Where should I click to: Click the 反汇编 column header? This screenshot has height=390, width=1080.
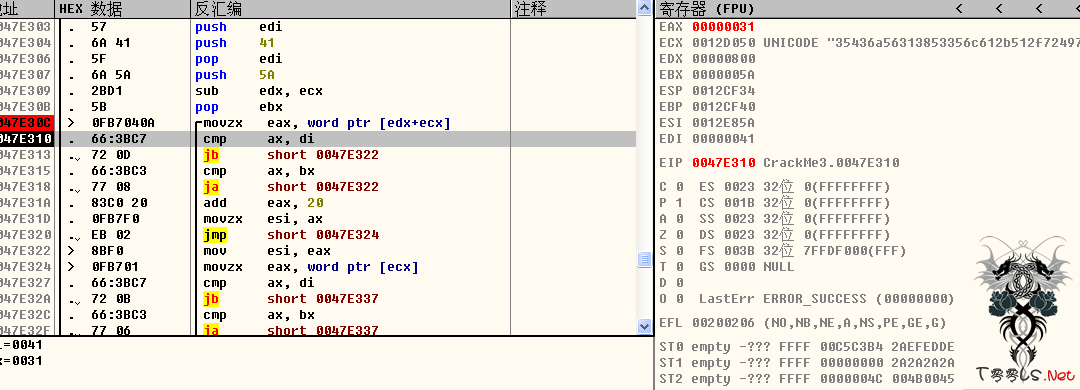coord(350,9)
